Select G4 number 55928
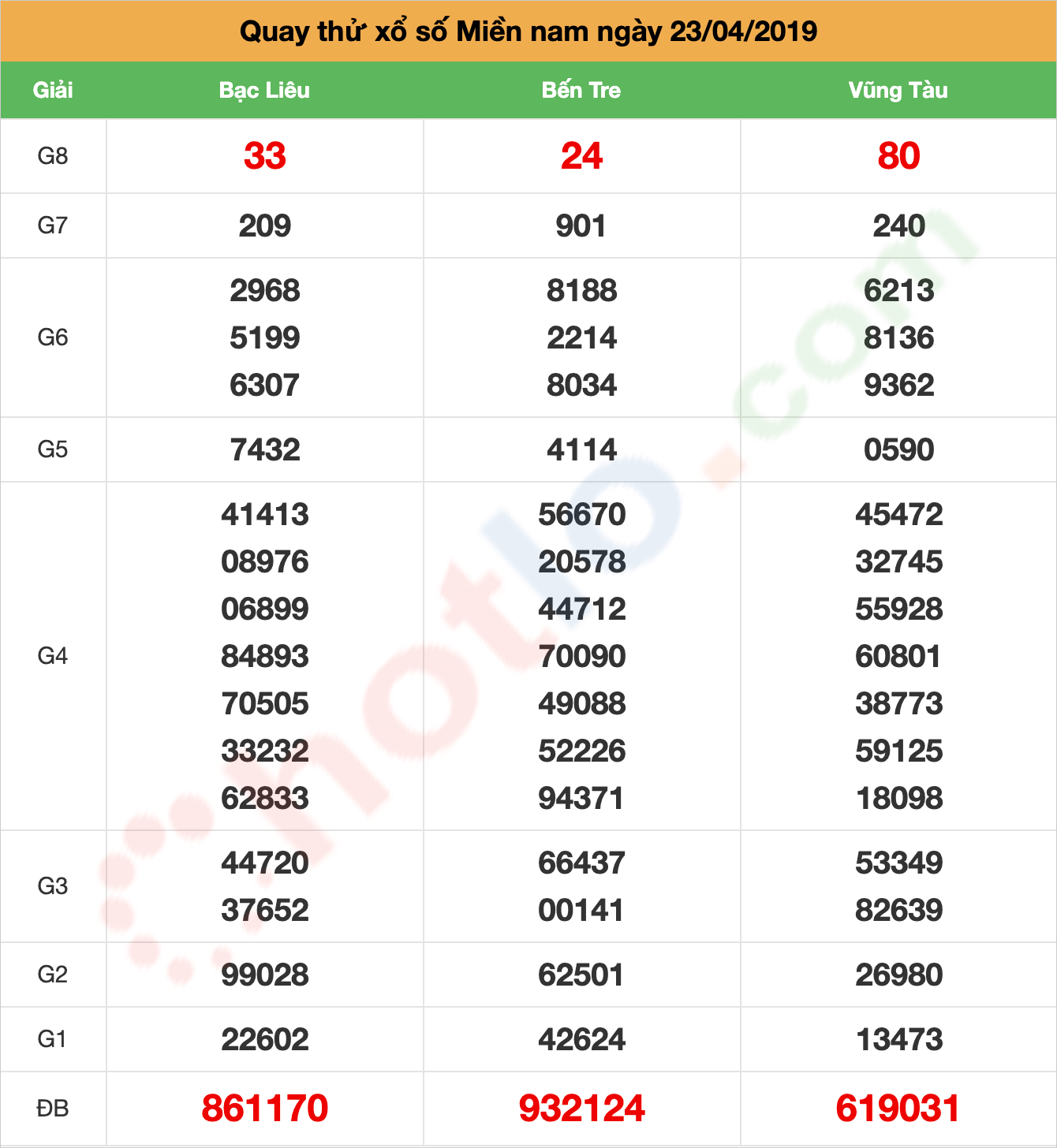The height and width of the screenshot is (1148, 1057). point(898,609)
